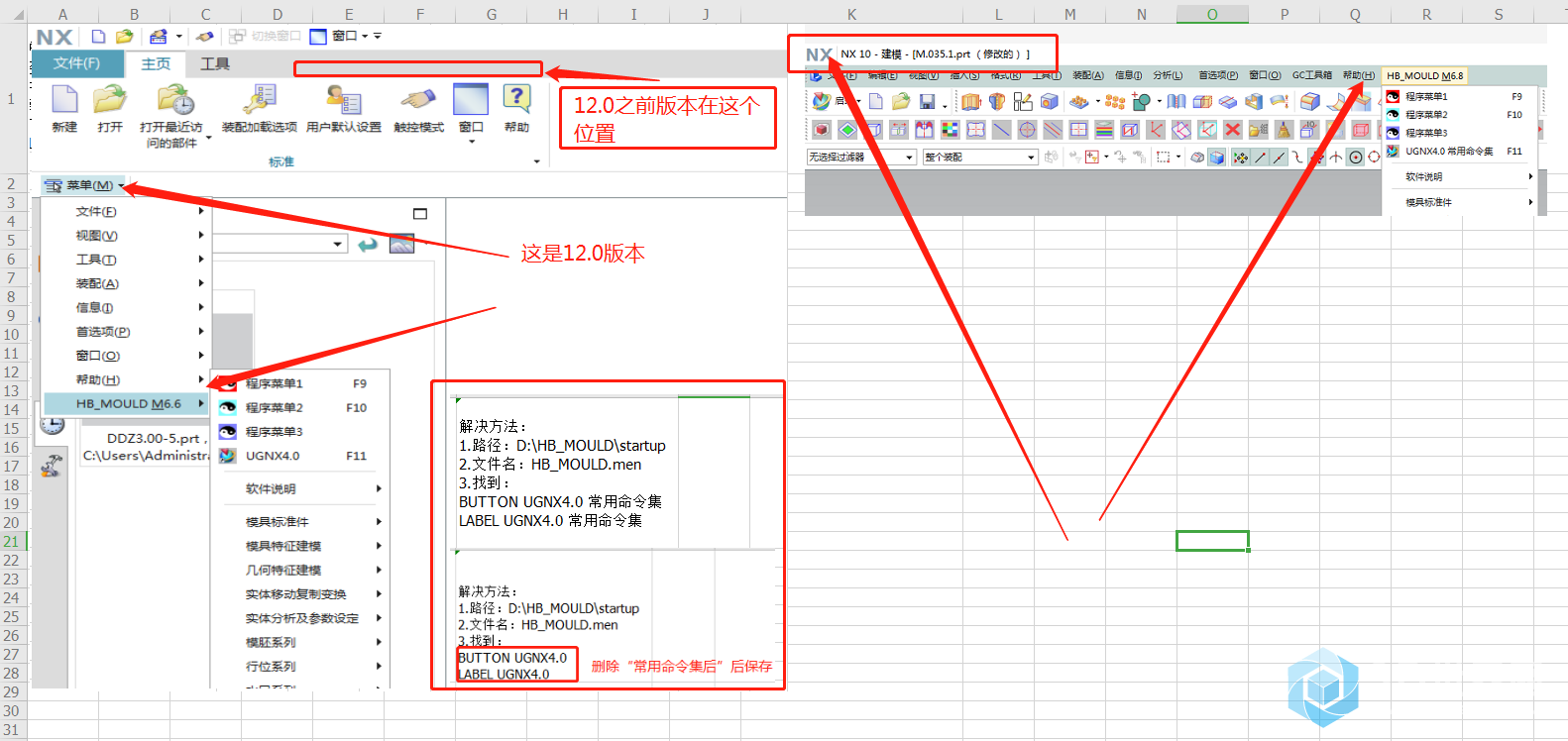Click the new file icon in the NX 10 toolbar

click(876, 101)
